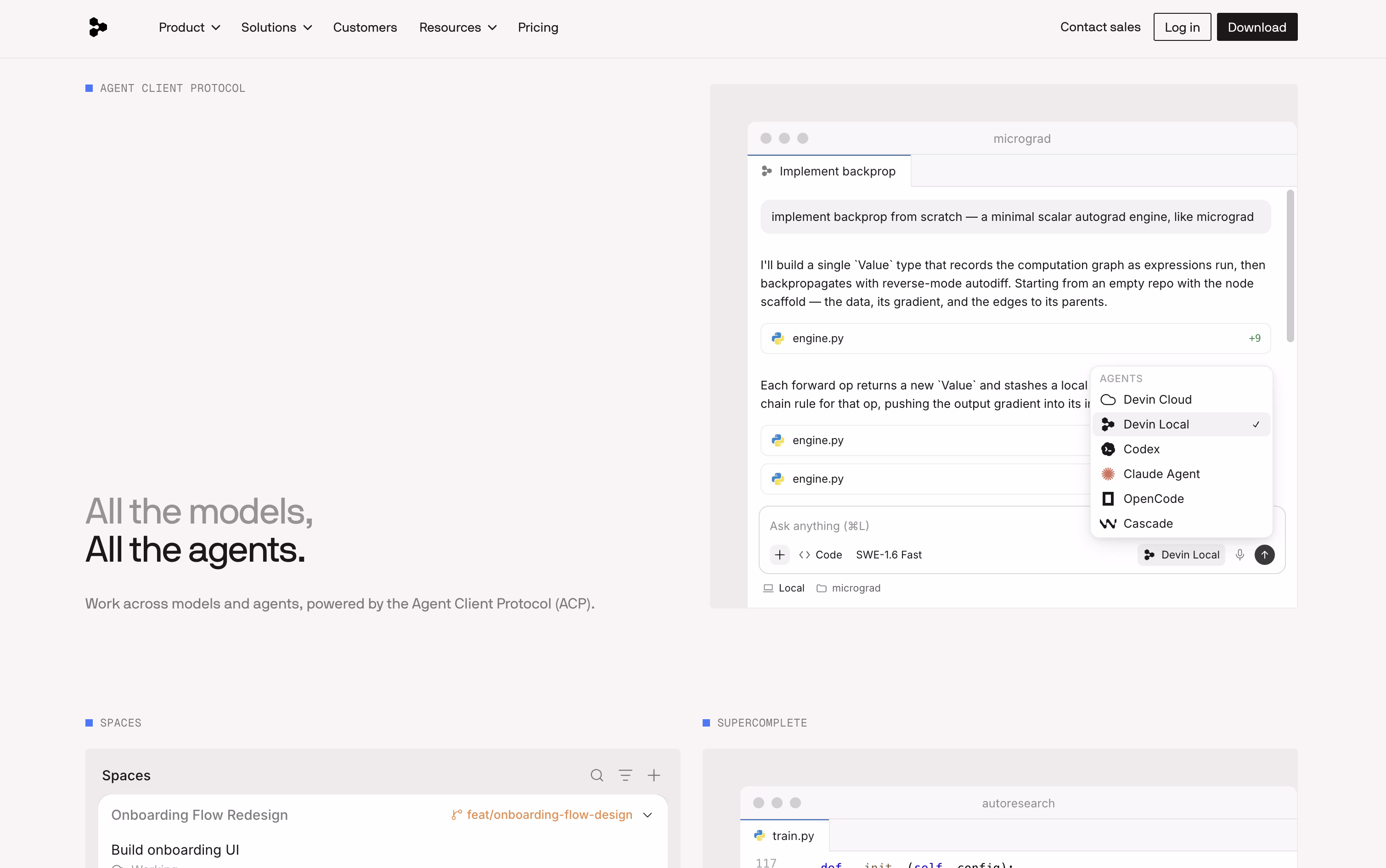This screenshot has height=868, width=1386.
Task: Click the plus attach button in chat box
Action: pyautogui.click(x=779, y=555)
